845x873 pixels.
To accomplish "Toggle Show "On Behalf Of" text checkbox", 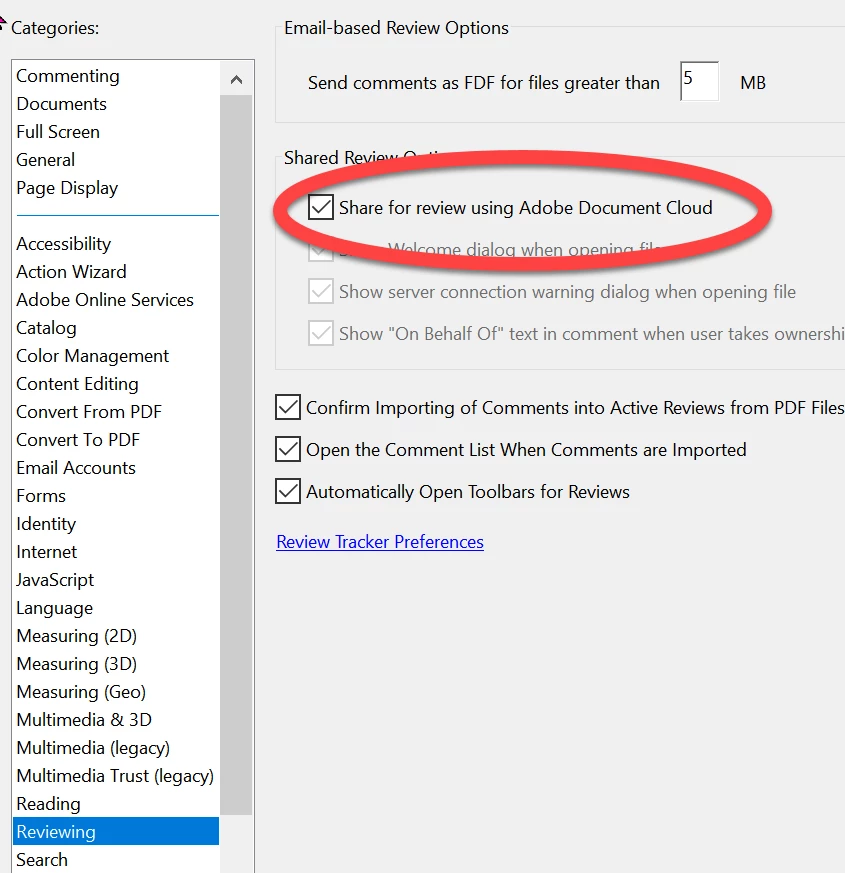I will [321, 333].
